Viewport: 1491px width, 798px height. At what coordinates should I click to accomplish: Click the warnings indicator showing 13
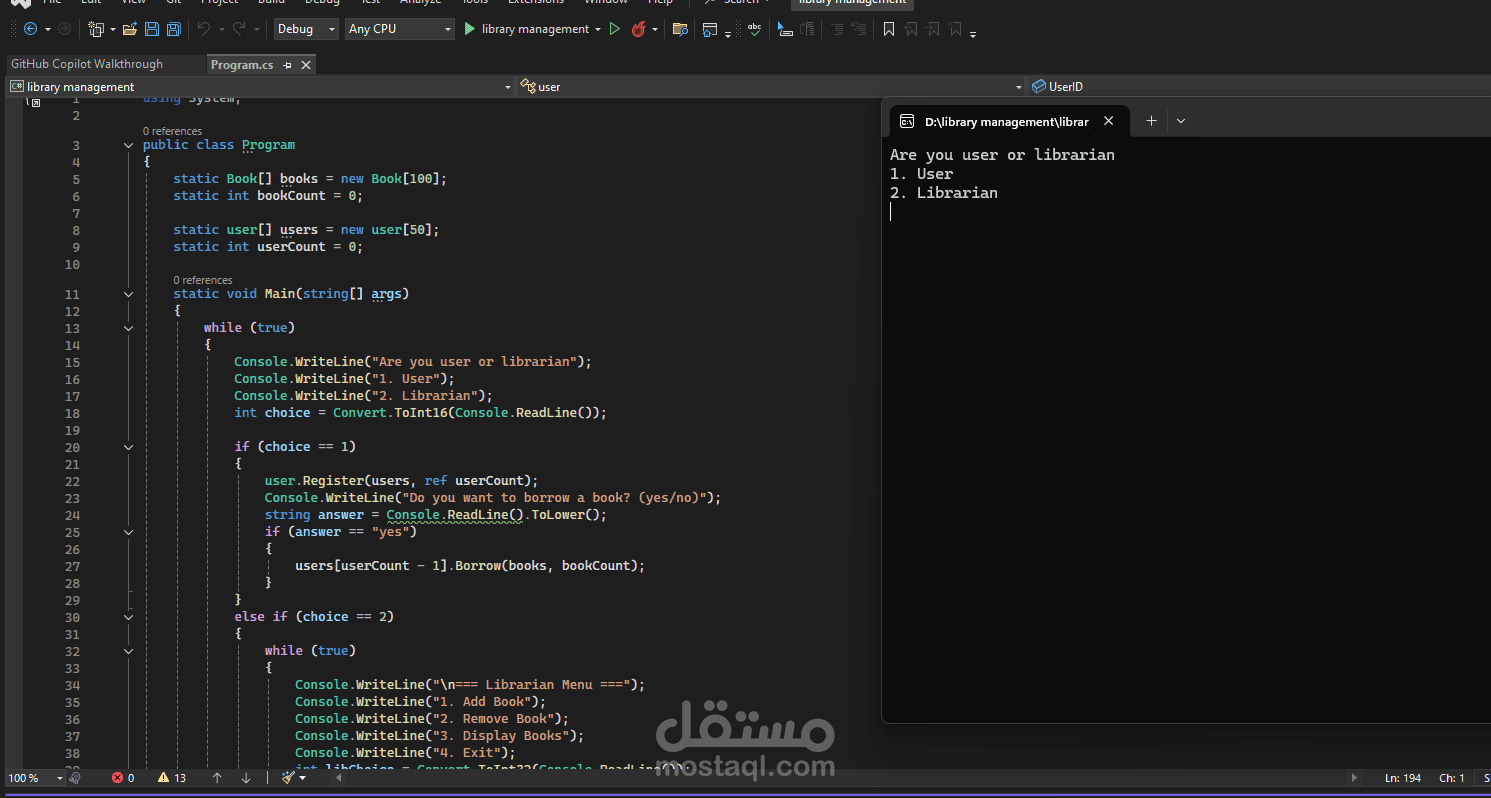[172, 777]
